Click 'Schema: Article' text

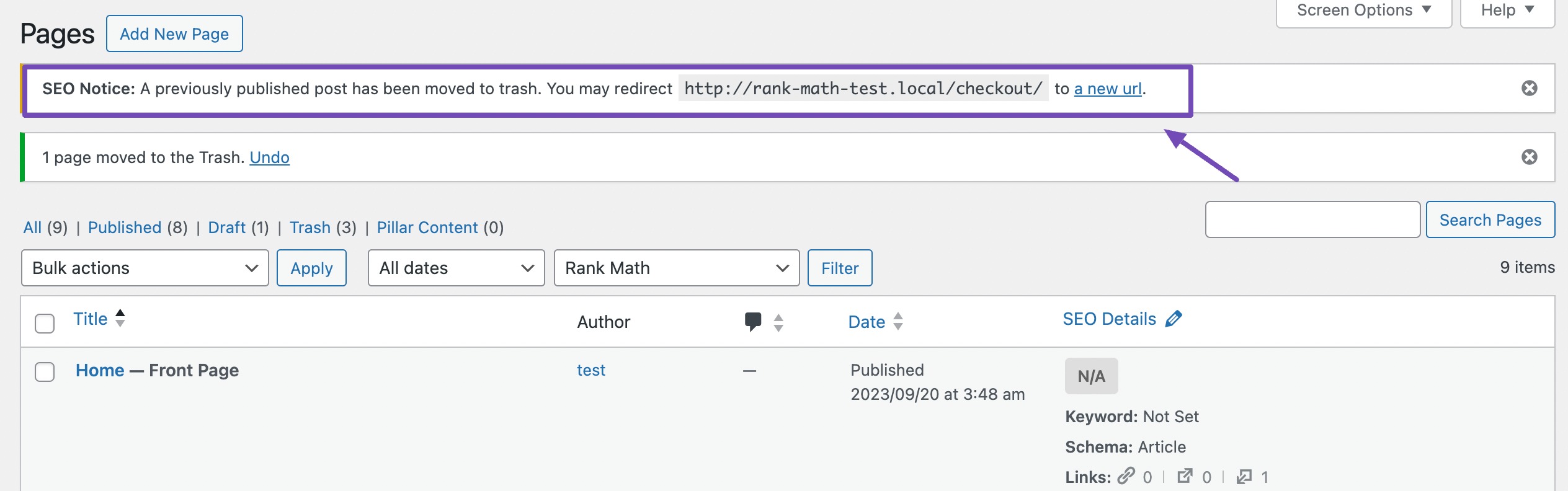click(1125, 447)
